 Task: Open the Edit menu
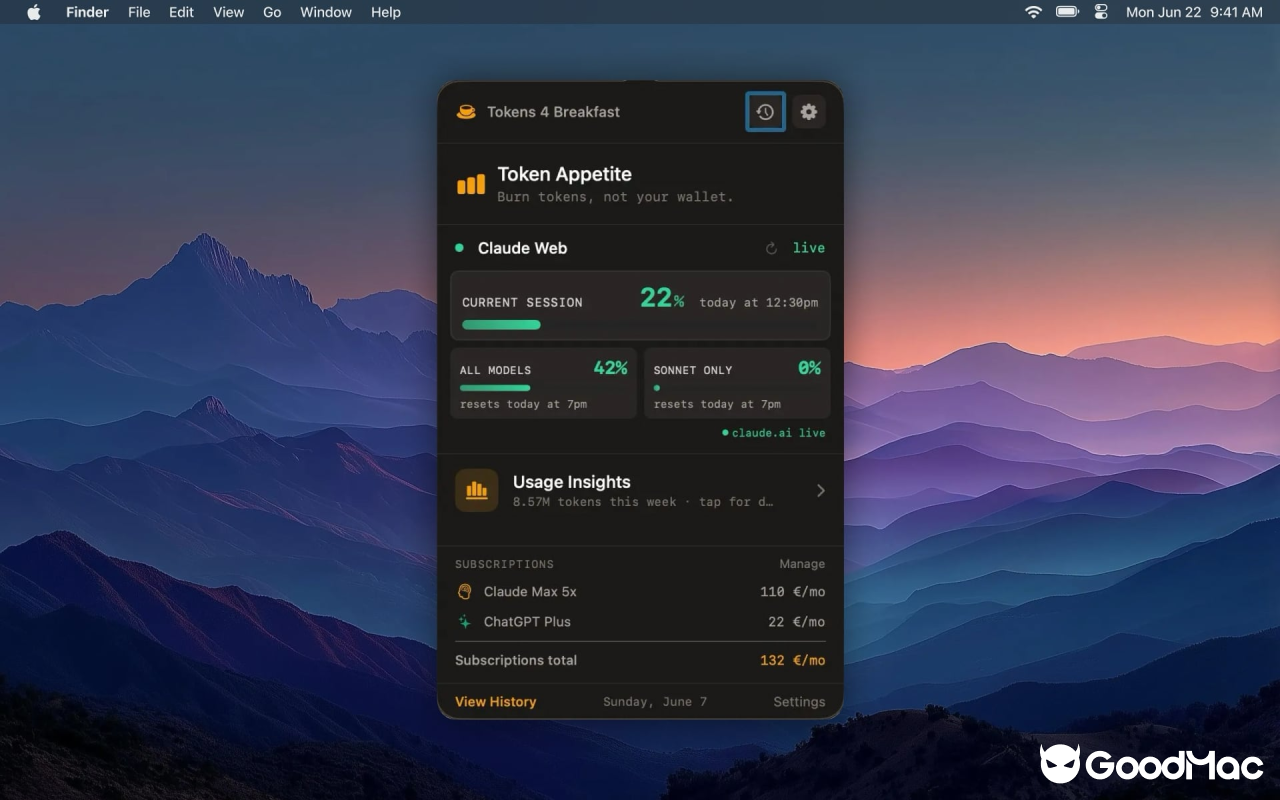click(181, 12)
